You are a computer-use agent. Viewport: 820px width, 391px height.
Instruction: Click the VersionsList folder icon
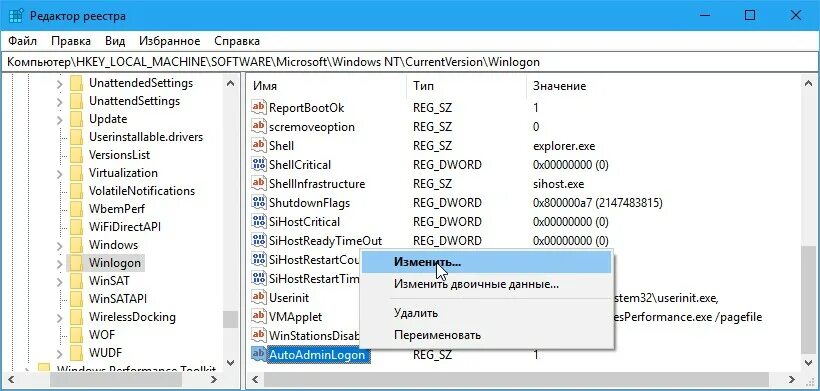pyautogui.click(x=76, y=155)
